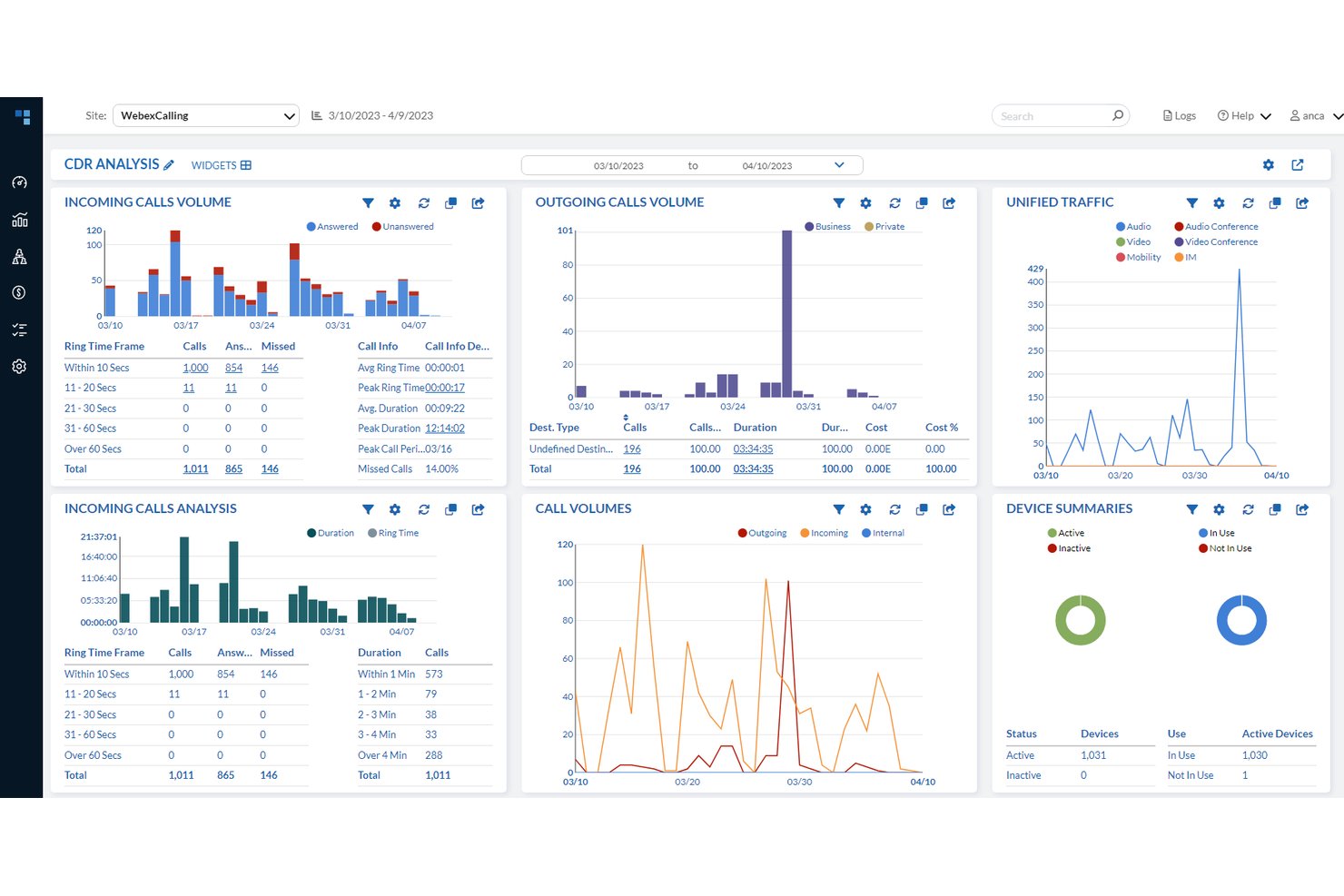Expand the WebexCalling site dropdown
Image resolution: width=1344 pixels, height=896 pixels.
point(206,115)
